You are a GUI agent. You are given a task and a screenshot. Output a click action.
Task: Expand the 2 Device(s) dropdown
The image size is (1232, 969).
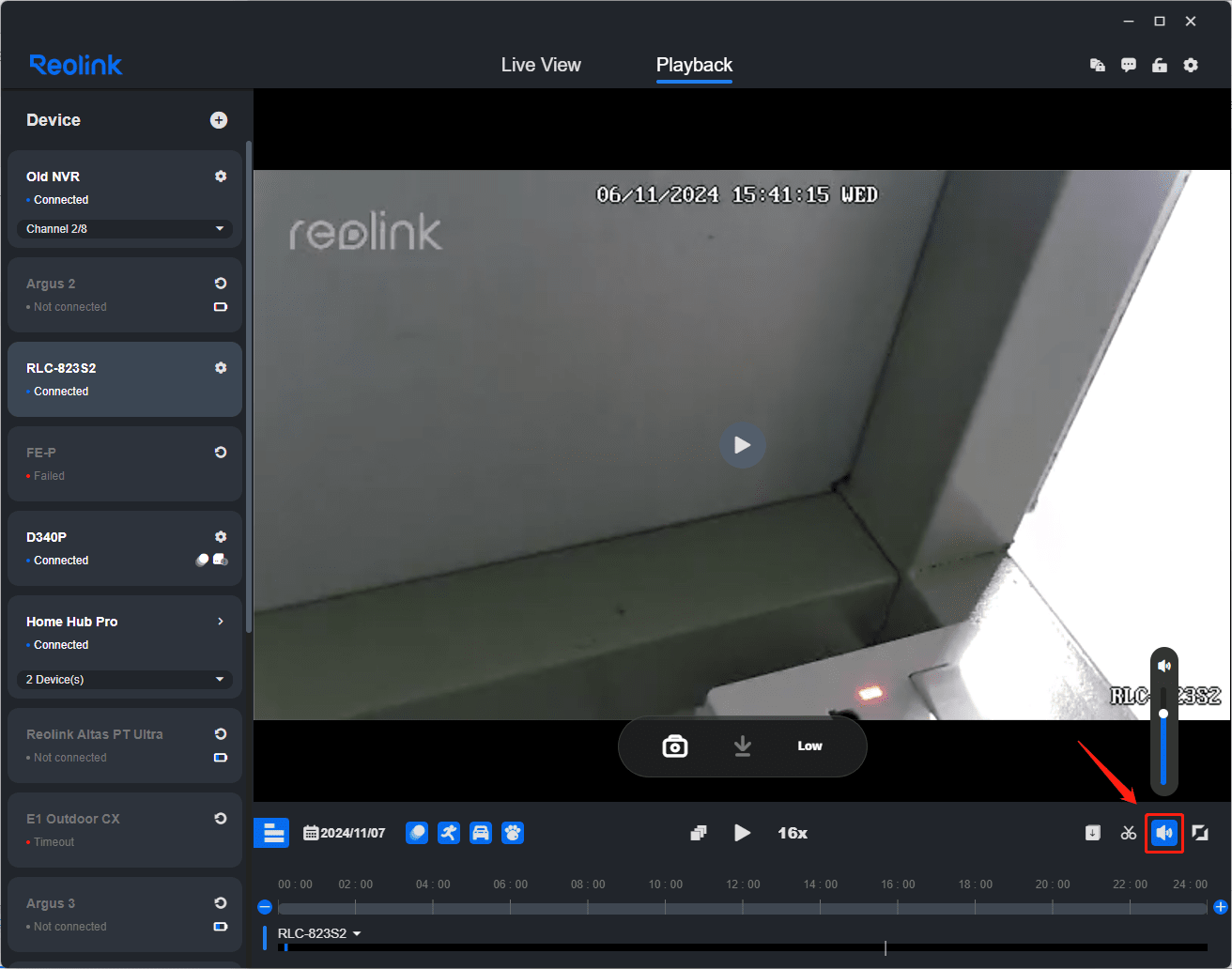coord(125,679)
